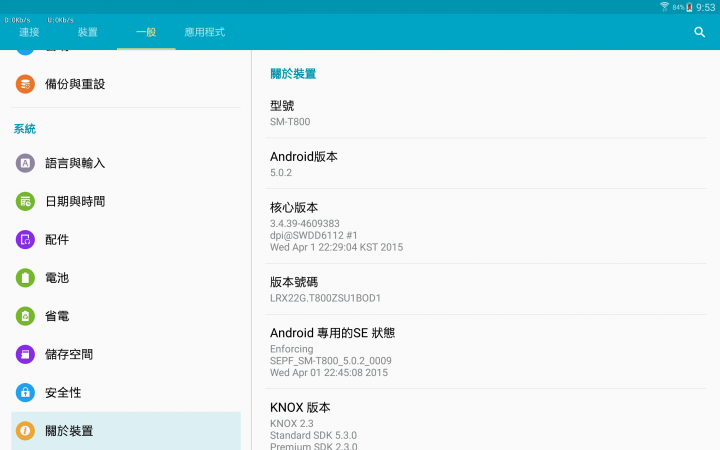The width and height of the screenshot is (720, 450).
Task: Click the 系統 section header
Action: pyautogui.click(x=25, y=129)
